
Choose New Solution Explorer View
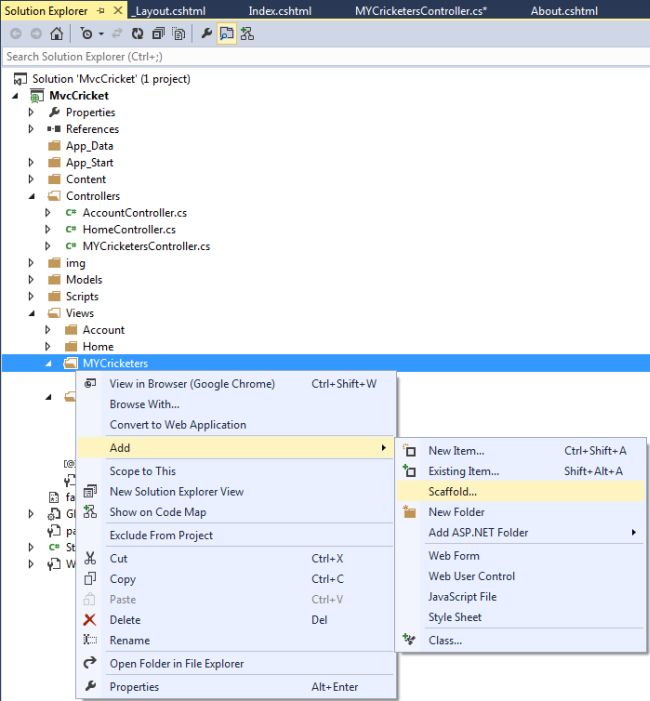236,492
